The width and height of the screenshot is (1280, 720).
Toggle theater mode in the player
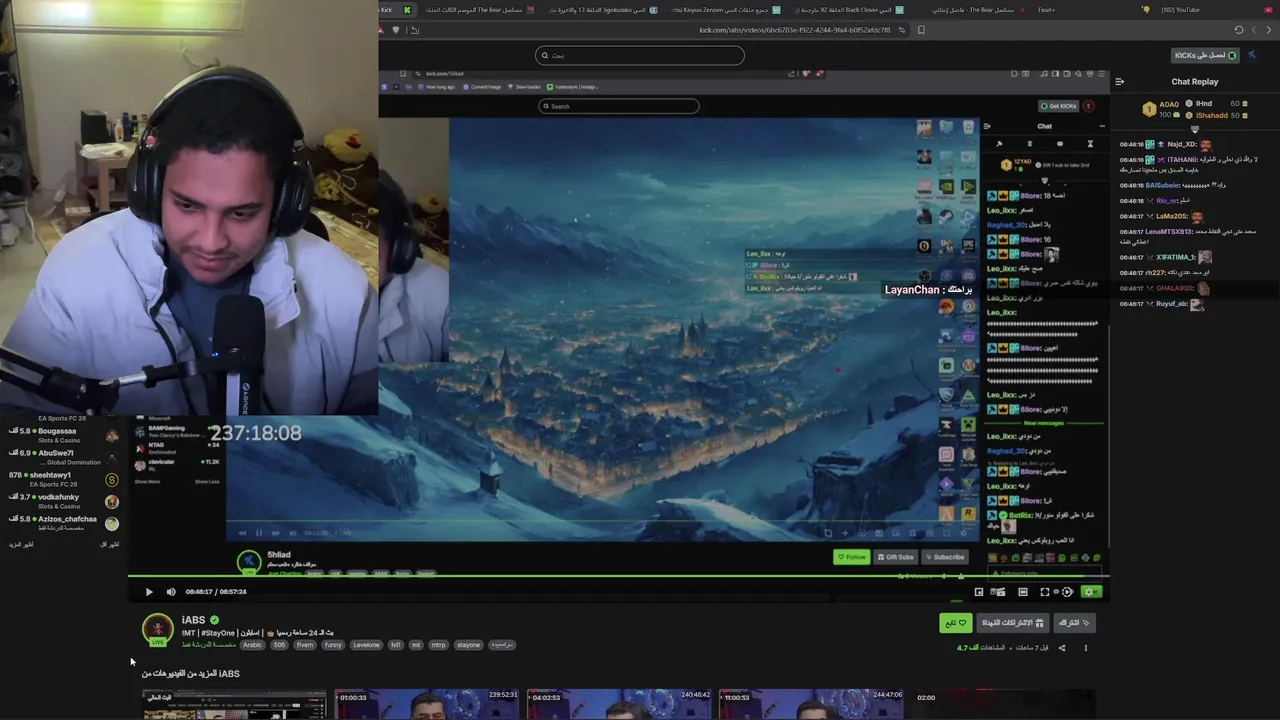click(1022, 592)
